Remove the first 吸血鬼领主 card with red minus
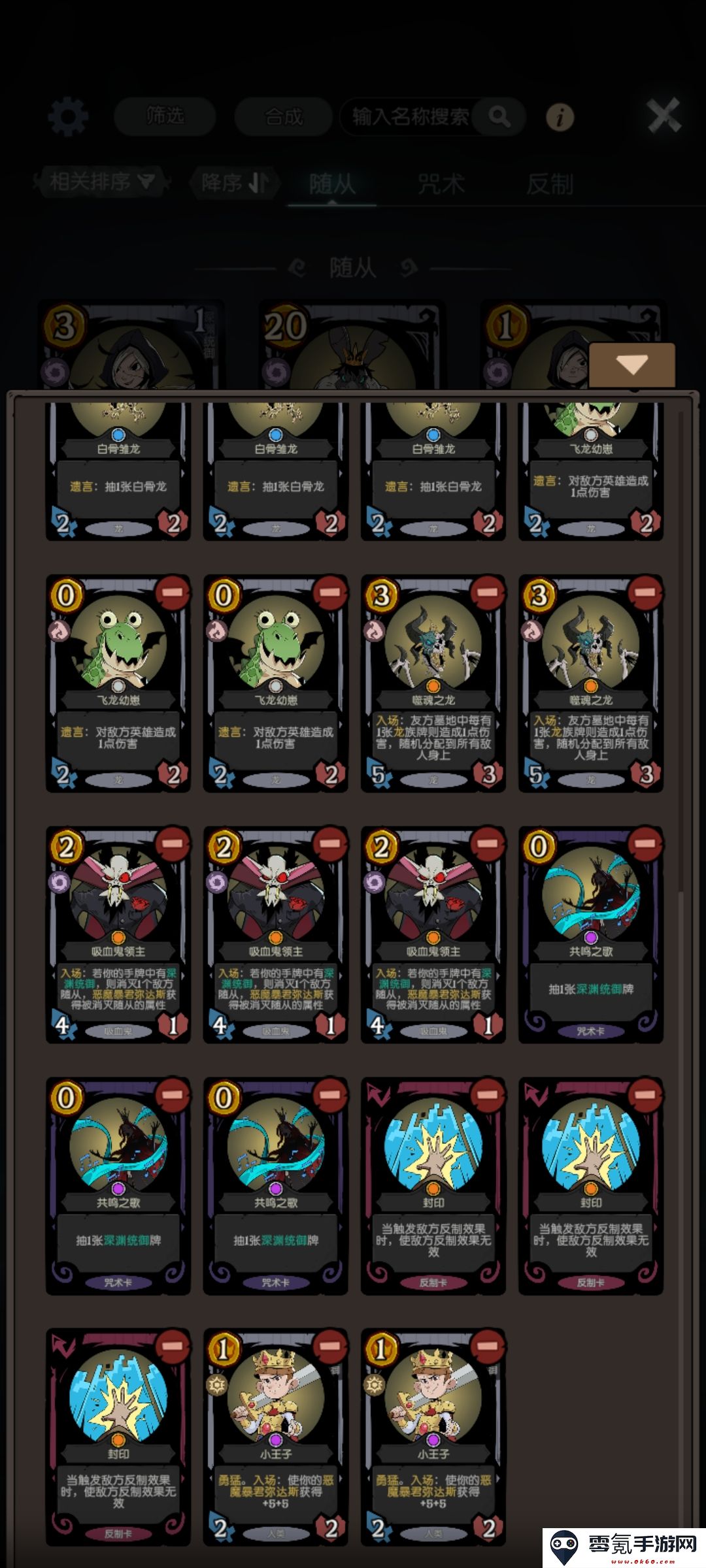The image size is (706, 1568). (x=172, y=844)
